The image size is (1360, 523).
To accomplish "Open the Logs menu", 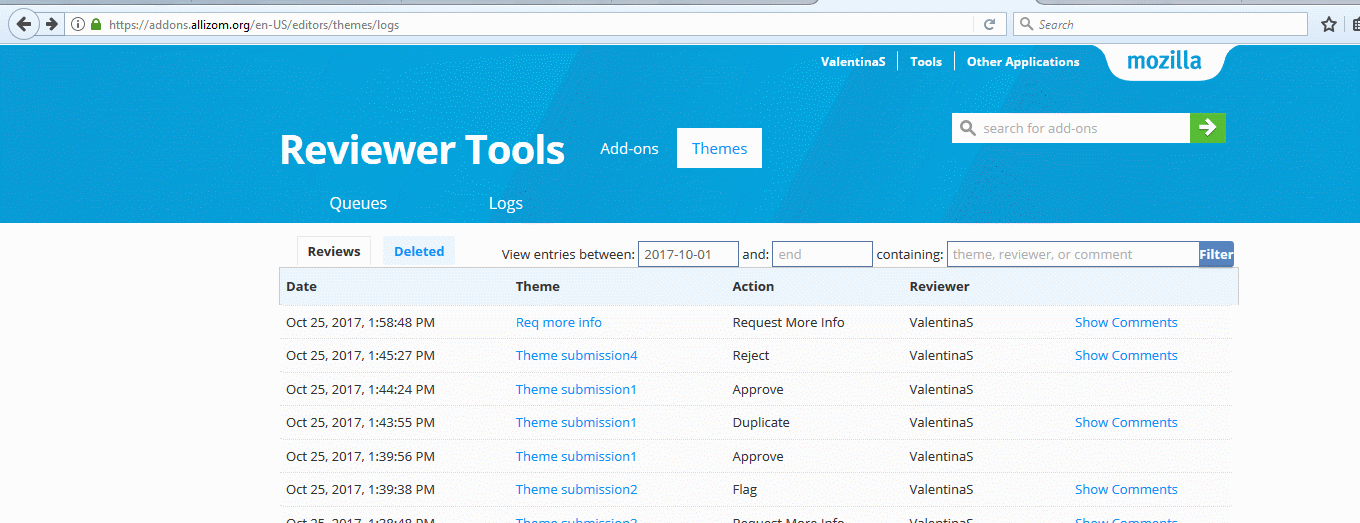I will [x=506, y=203].
